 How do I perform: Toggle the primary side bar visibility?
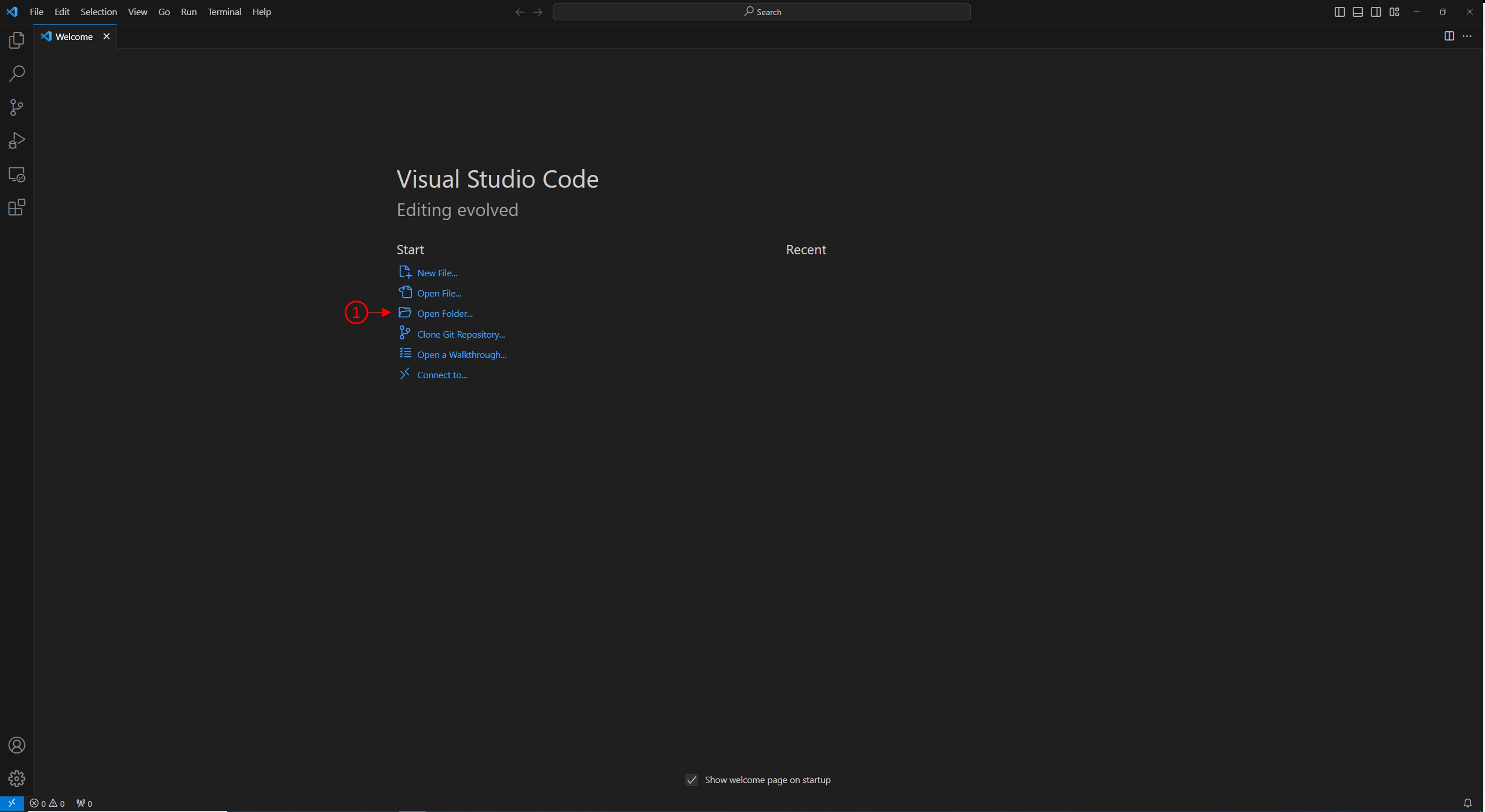(x=1340, y=12)
